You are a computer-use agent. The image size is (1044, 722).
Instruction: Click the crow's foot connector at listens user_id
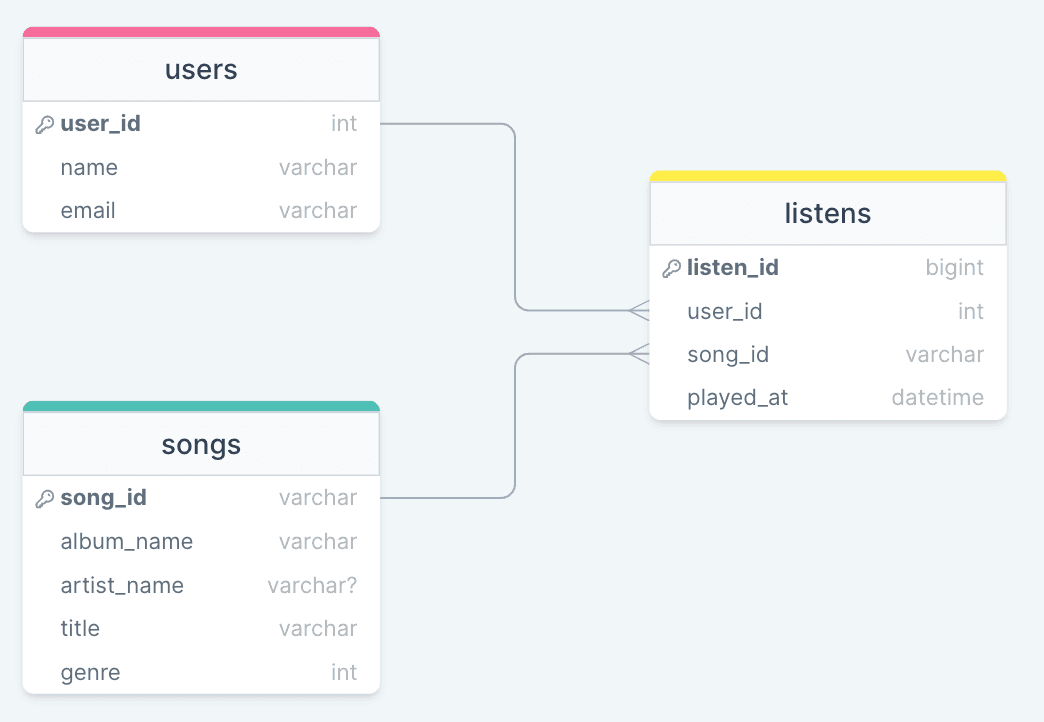click(639, 311)
